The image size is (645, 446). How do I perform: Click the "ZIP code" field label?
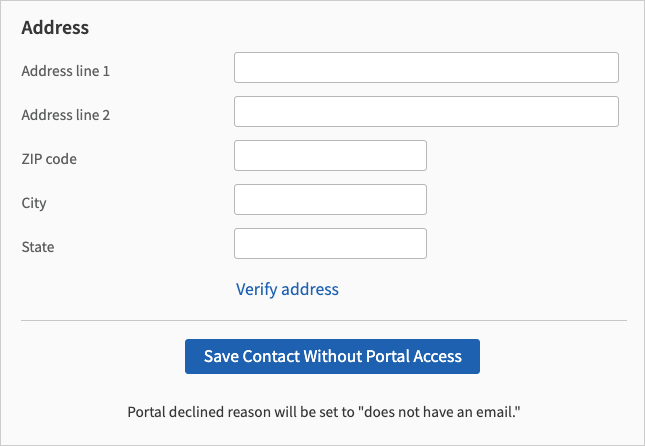pyautogui.click(x=49, y=159)
